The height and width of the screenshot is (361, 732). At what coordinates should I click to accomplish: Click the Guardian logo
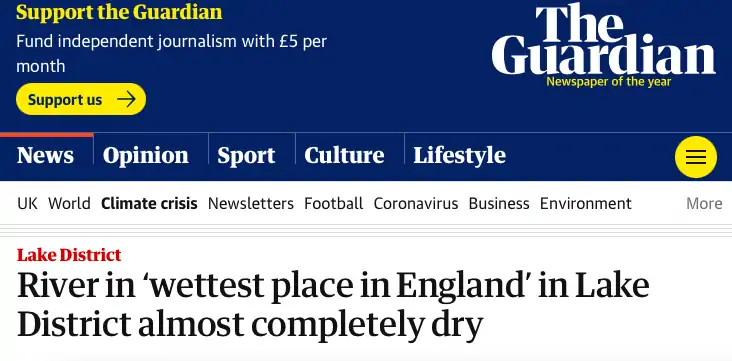(603, 45)
